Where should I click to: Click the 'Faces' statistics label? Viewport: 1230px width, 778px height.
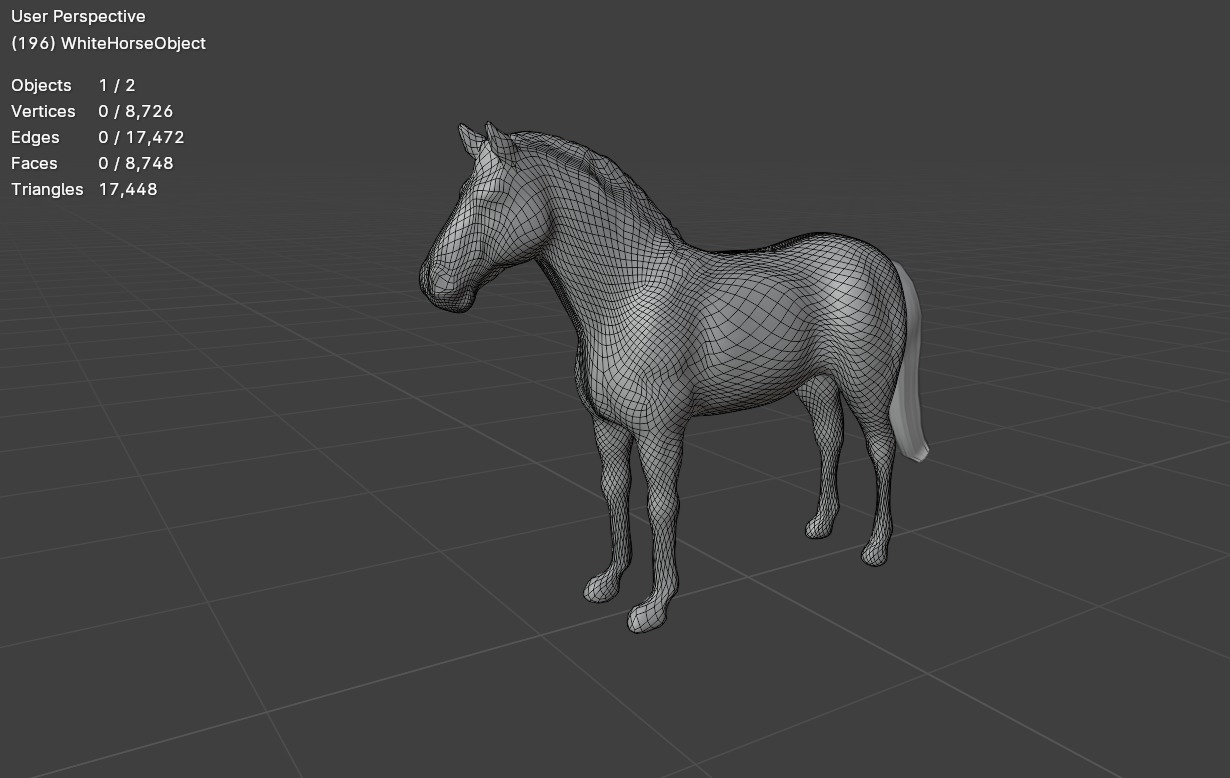click(x=34, y=163)
